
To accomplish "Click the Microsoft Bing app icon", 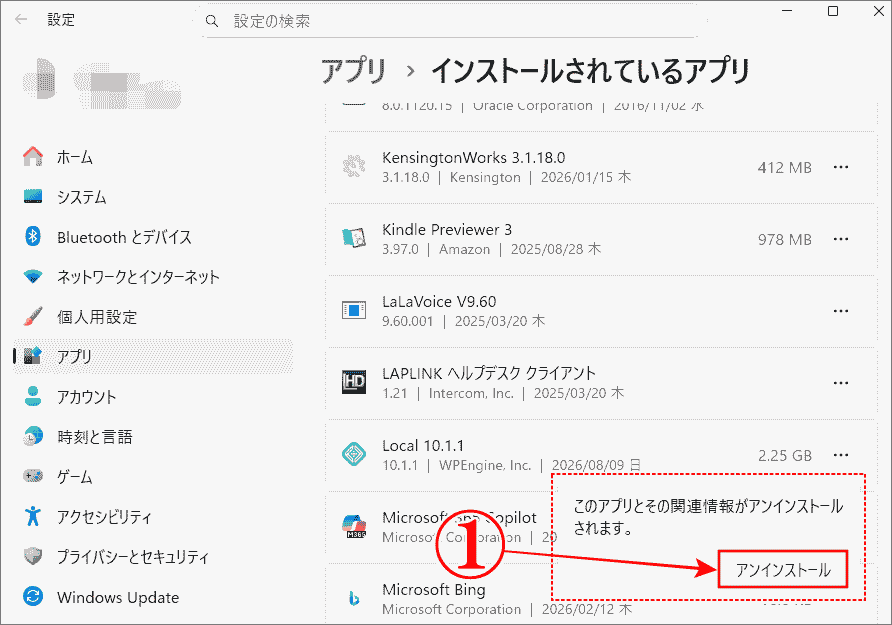I will [354, 598].
